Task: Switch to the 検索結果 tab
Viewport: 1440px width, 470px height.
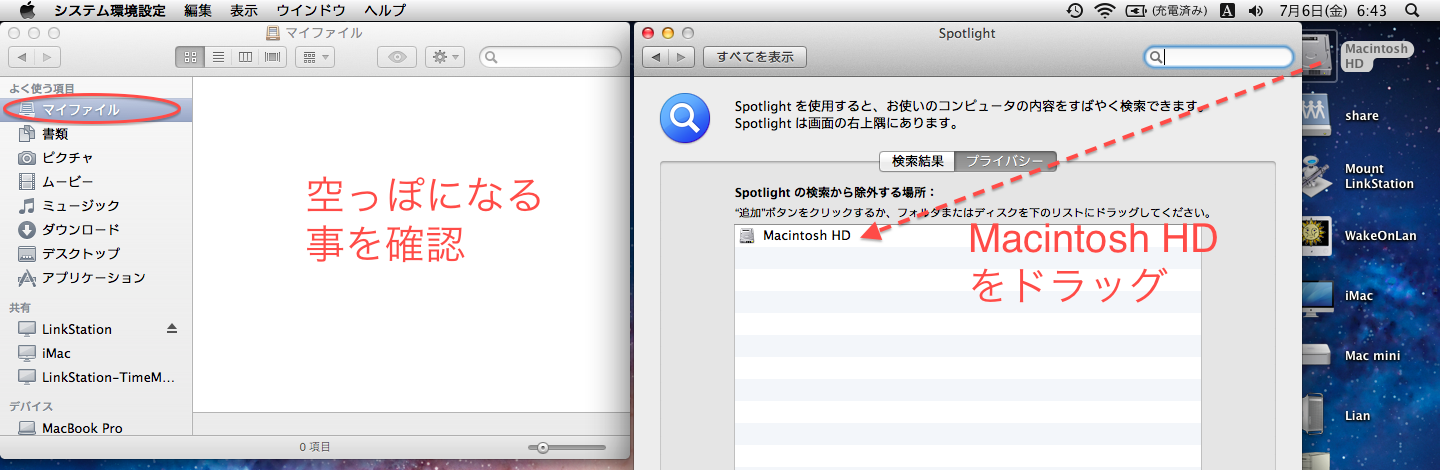Action: [x=917, y=160]
